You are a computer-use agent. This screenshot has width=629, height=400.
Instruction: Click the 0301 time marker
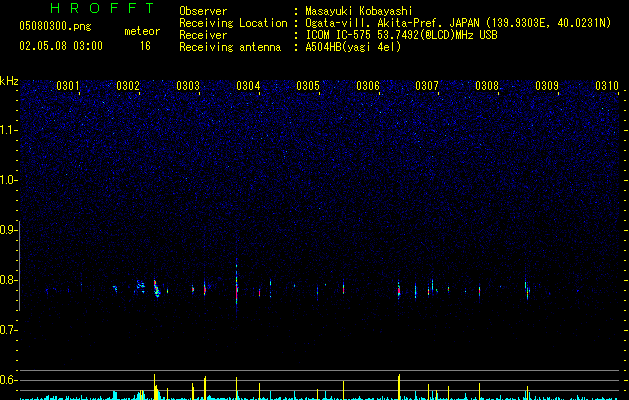[68, 86]
